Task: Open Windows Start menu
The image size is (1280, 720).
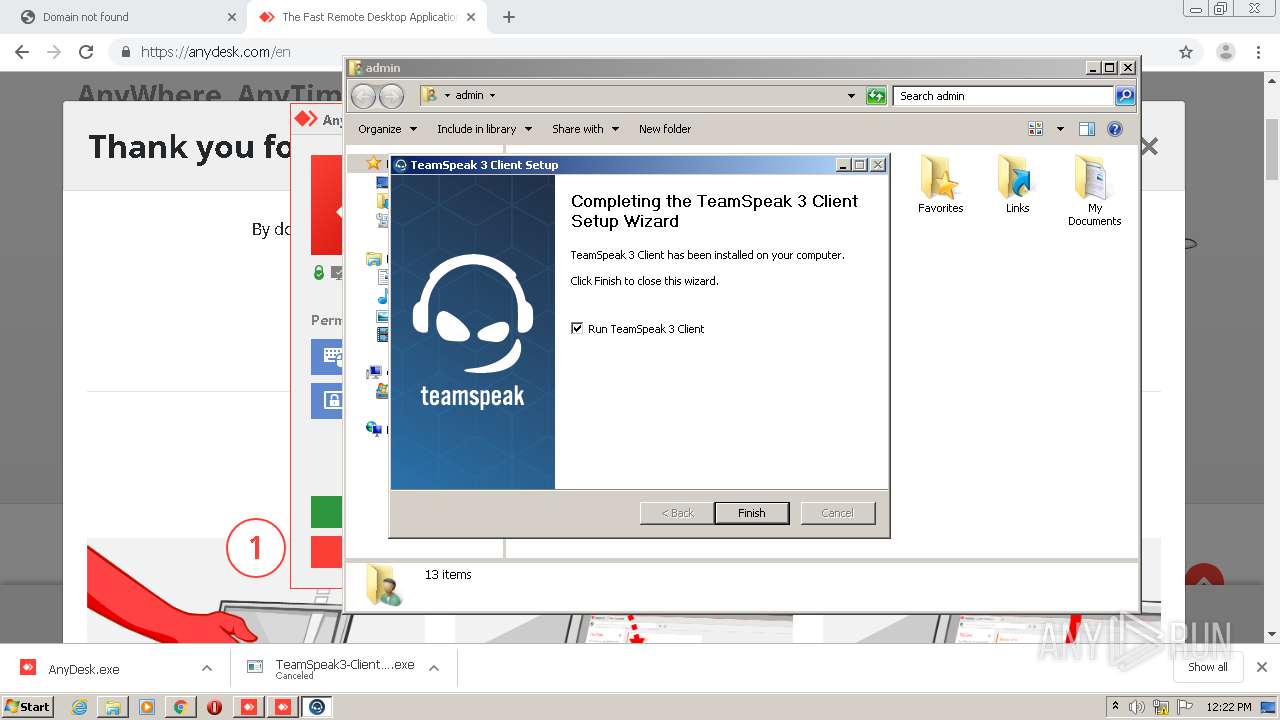Action: click(x=28, y=706)
